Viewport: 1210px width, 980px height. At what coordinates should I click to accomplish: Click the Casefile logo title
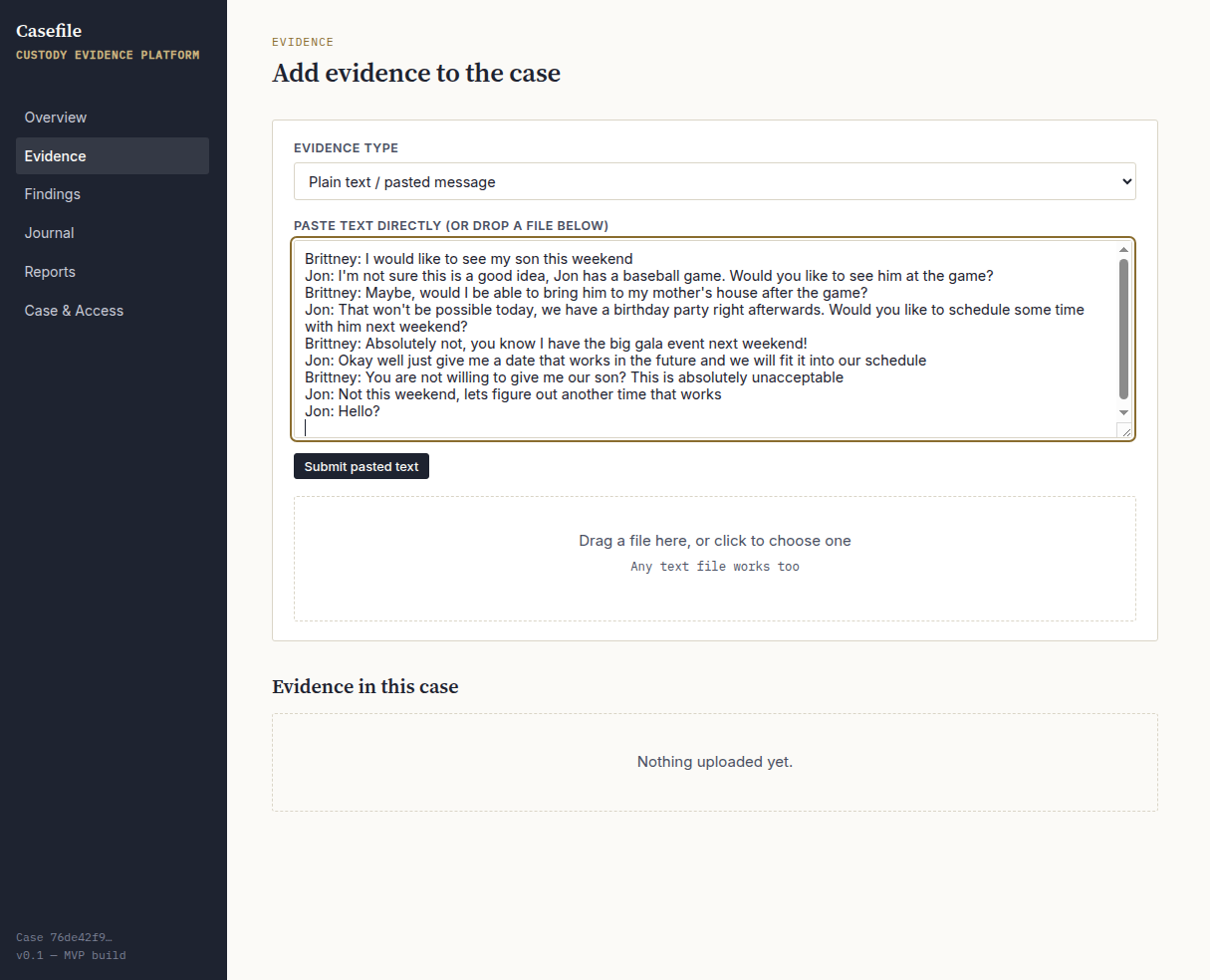point(49,31)
